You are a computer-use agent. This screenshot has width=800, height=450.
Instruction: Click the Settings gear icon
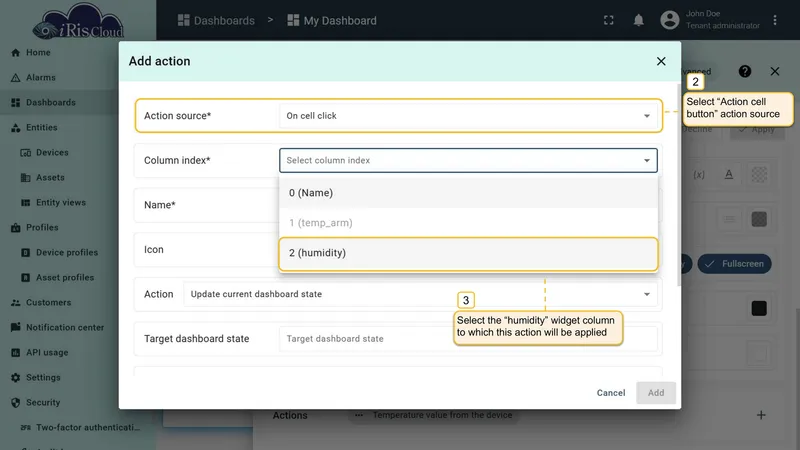(15, 378)
